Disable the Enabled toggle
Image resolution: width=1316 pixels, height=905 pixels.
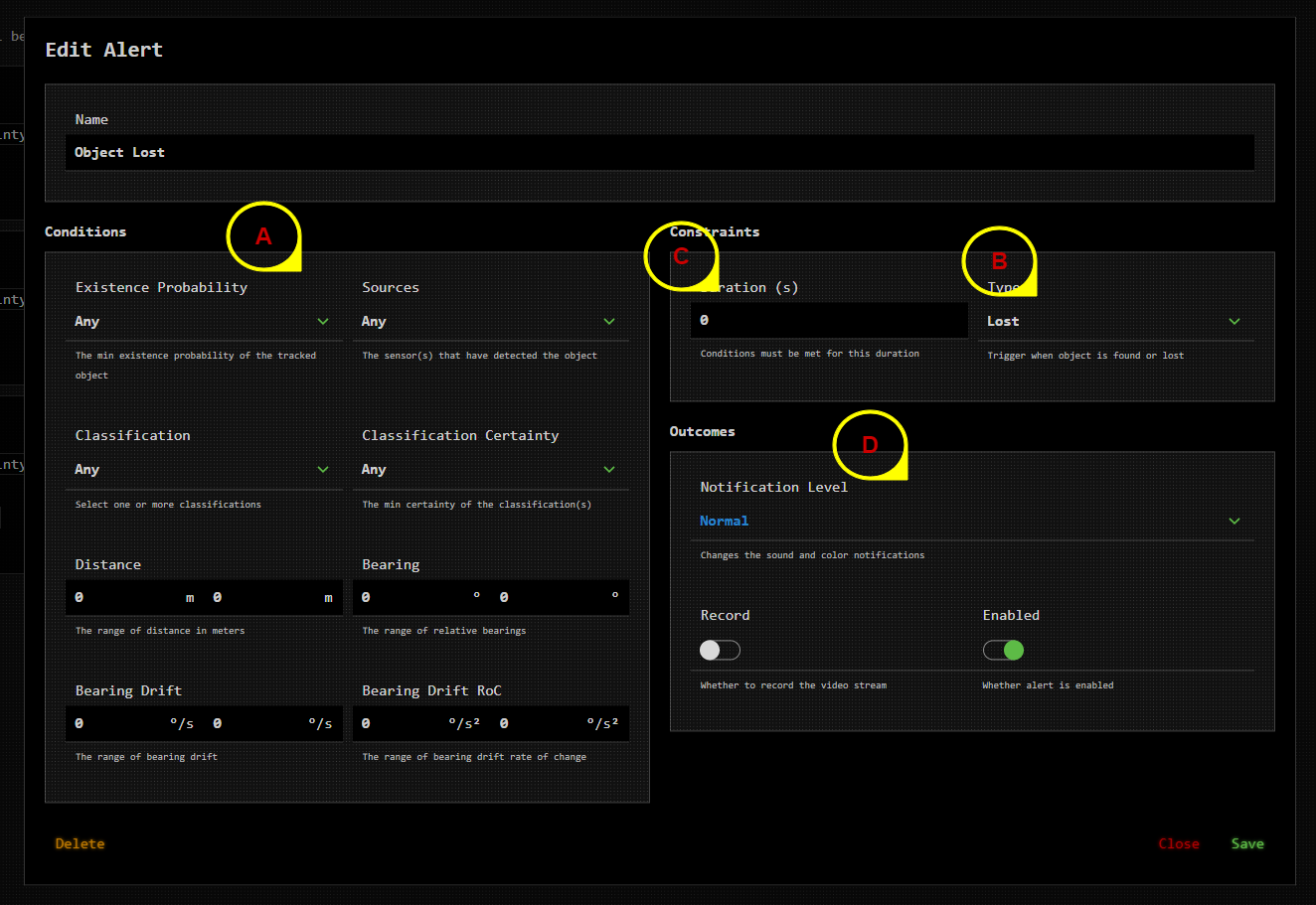[x=1003, y=650]
